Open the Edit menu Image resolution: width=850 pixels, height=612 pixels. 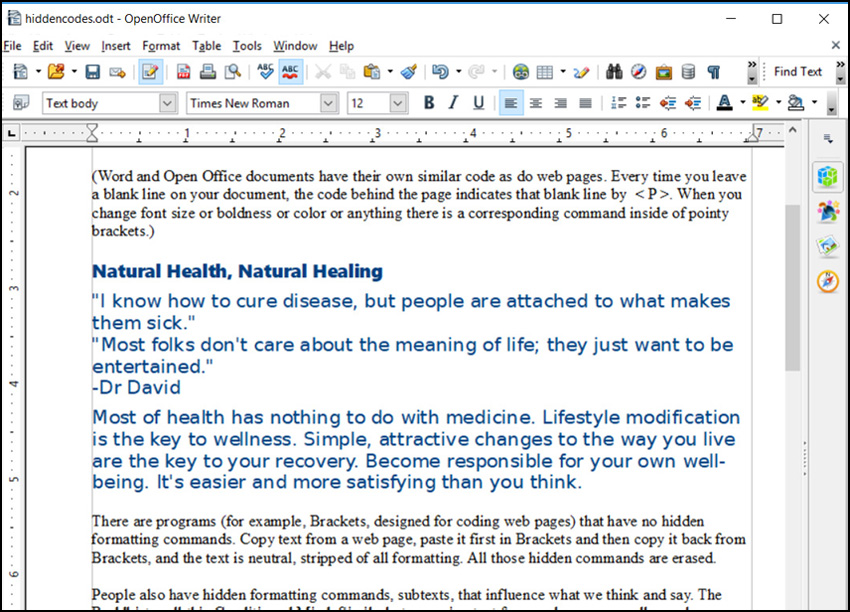[x=43, y=46]
